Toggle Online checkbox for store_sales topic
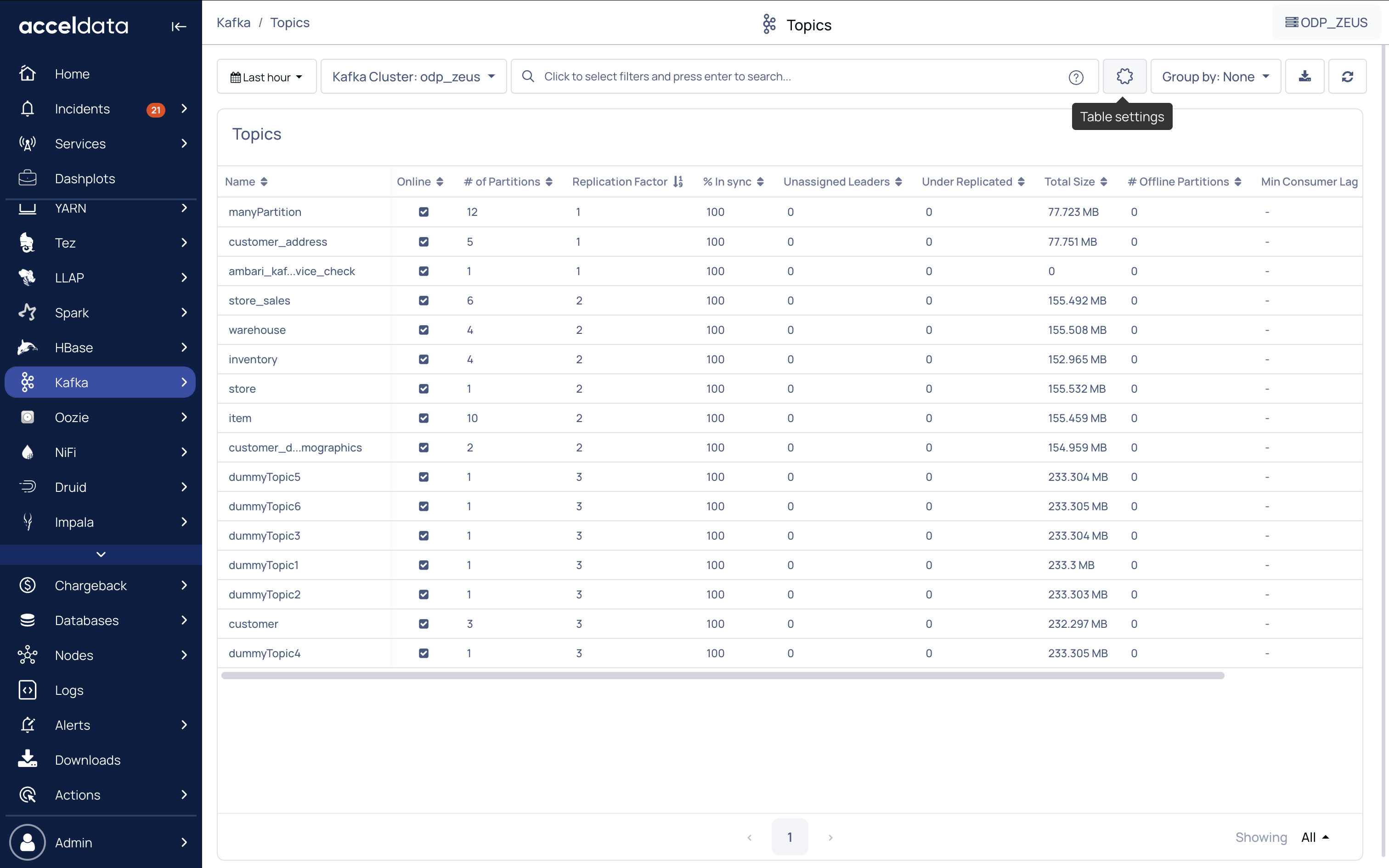The height and width of the screenshot is (868, 1389). point(423,300)
